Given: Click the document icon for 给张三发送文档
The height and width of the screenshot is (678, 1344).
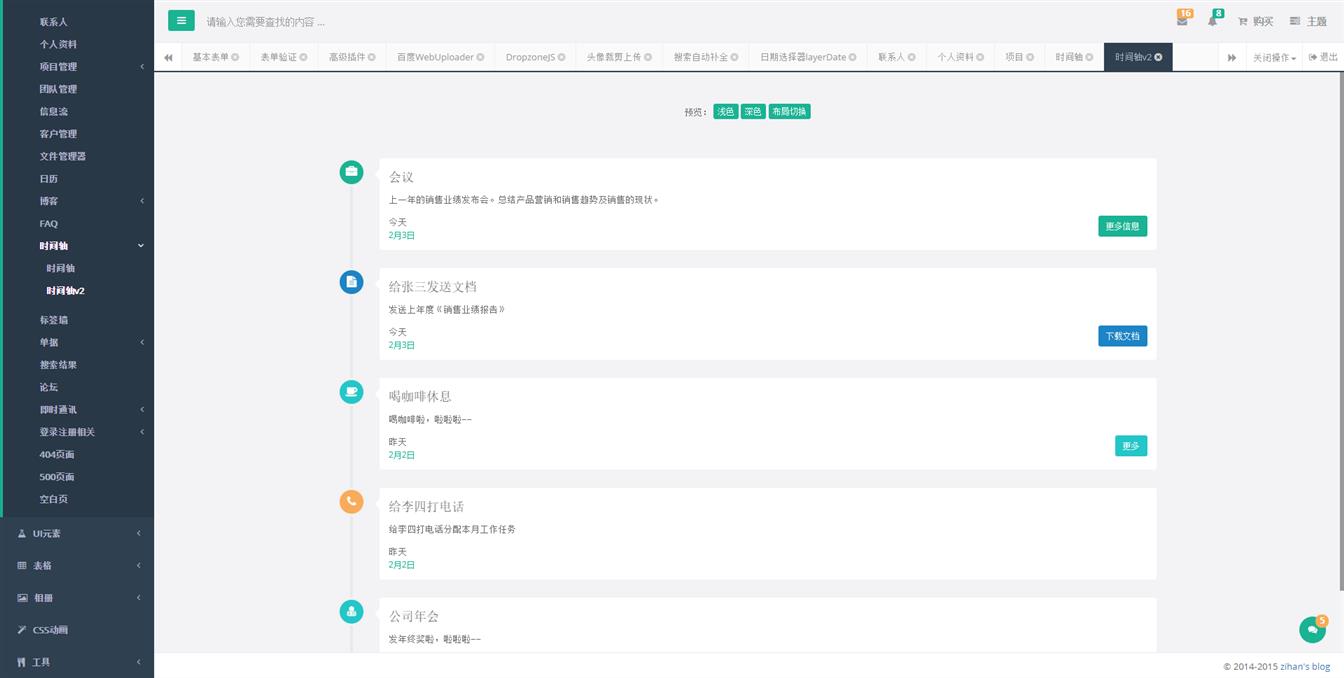Looking at the screenshot, I should [x=351, y=282].
